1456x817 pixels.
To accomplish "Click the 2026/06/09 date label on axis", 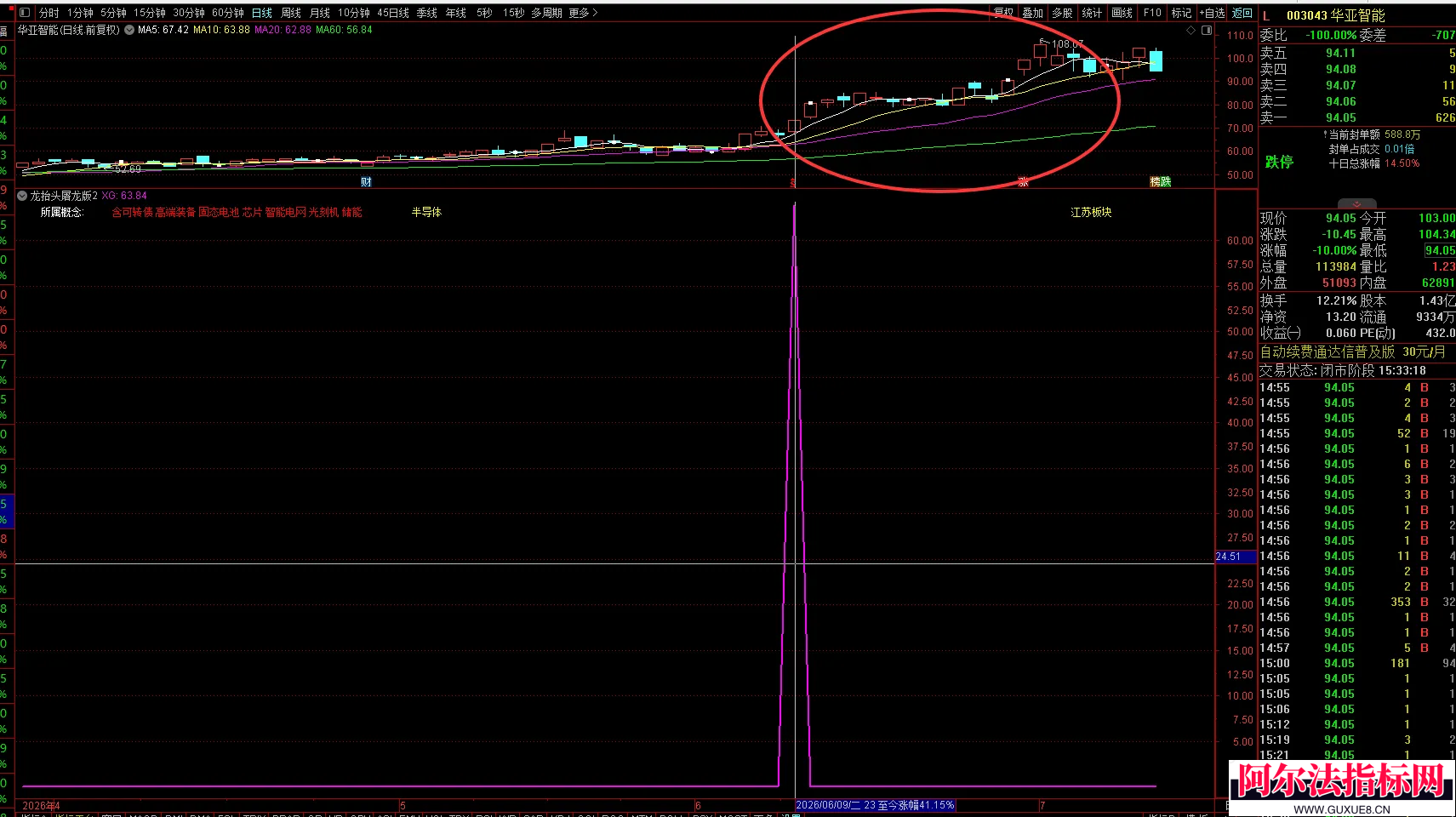I will [875, 805].
